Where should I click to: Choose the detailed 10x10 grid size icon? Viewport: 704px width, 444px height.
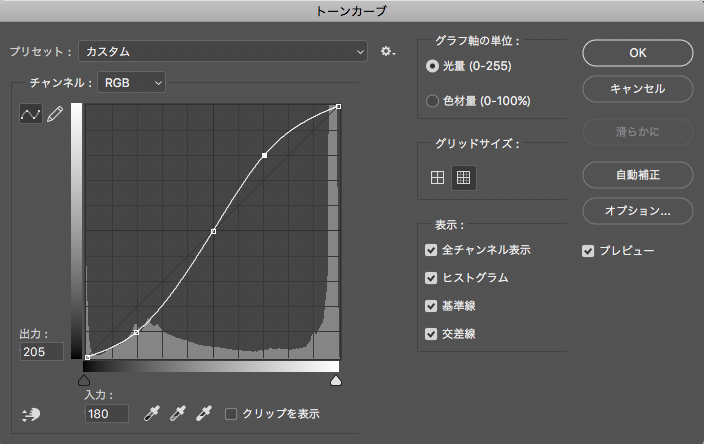tap(463, 177)
